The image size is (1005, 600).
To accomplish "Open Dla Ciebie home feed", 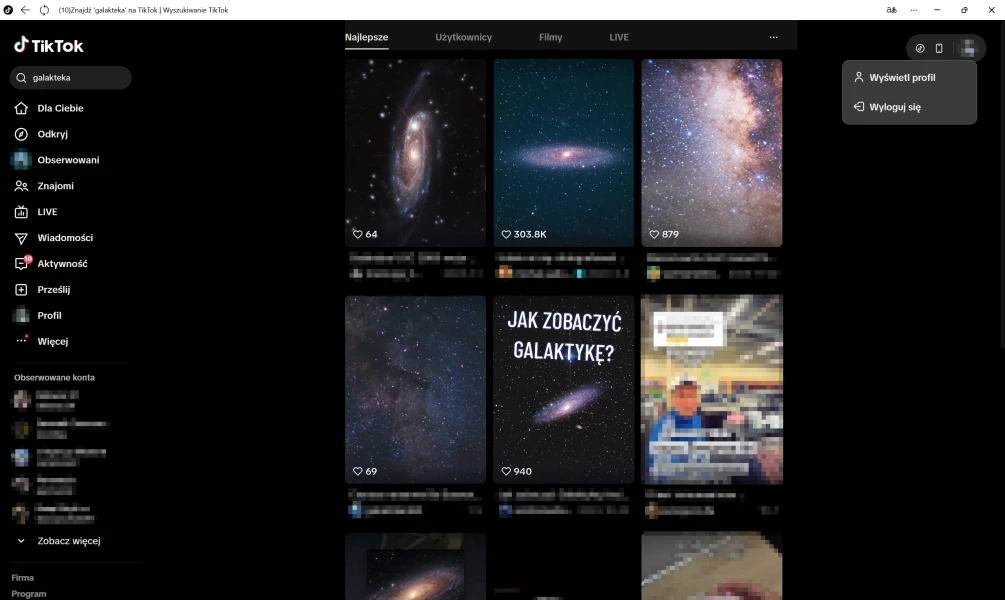I will 60,108.
